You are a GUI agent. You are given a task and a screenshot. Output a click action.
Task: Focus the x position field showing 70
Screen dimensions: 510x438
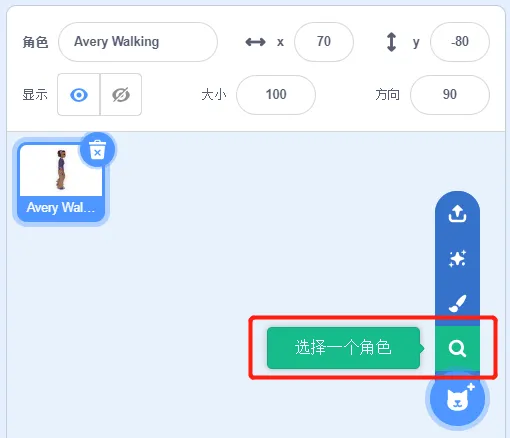pyautogui.click(x=324, y=42)
